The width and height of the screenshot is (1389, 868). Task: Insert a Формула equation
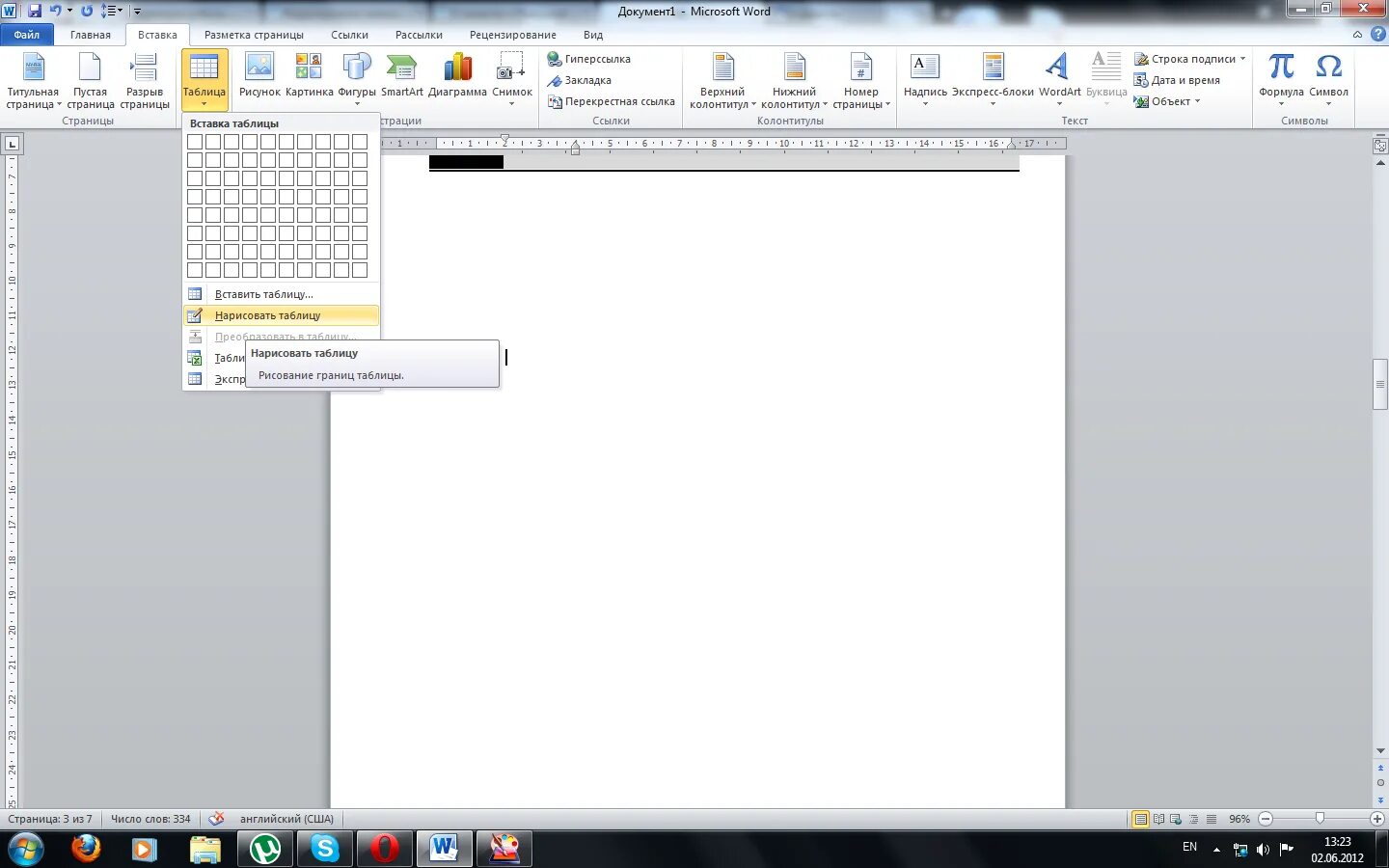[x=1281, y=81]
